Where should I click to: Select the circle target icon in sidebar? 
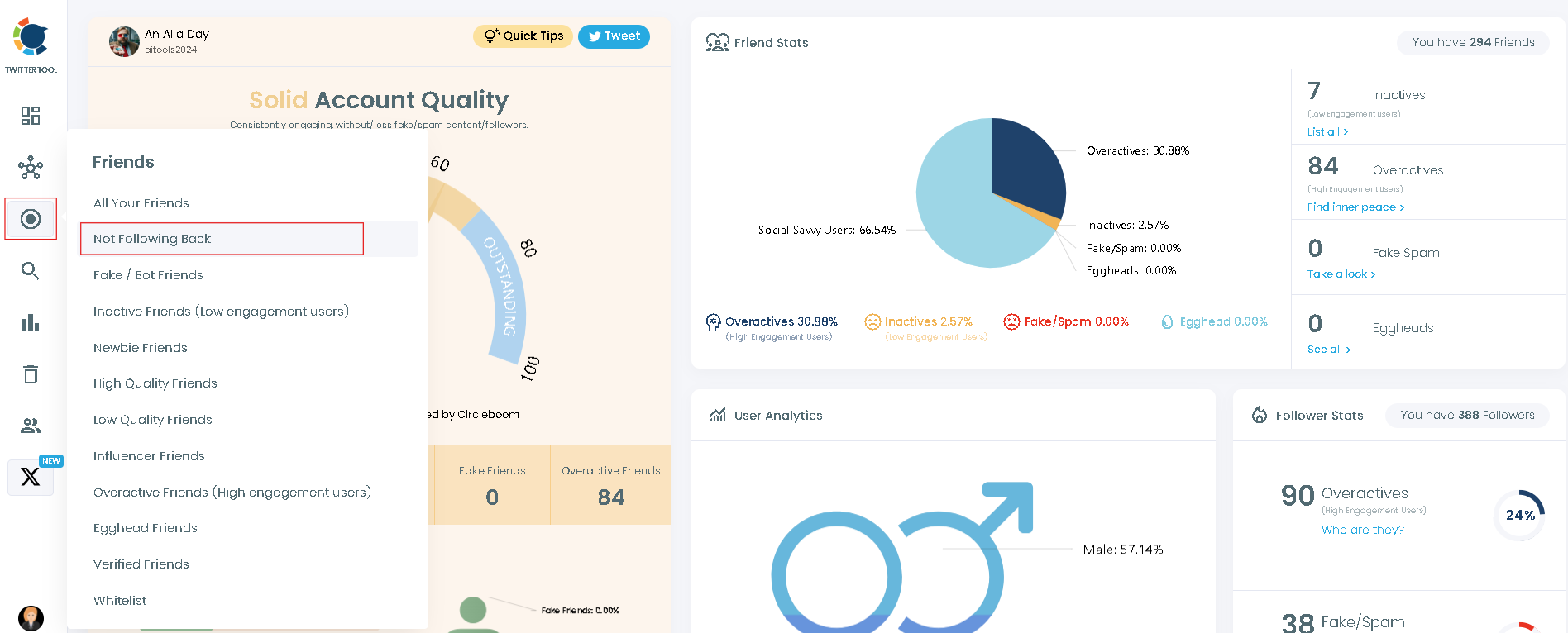[x=31, y=219]
